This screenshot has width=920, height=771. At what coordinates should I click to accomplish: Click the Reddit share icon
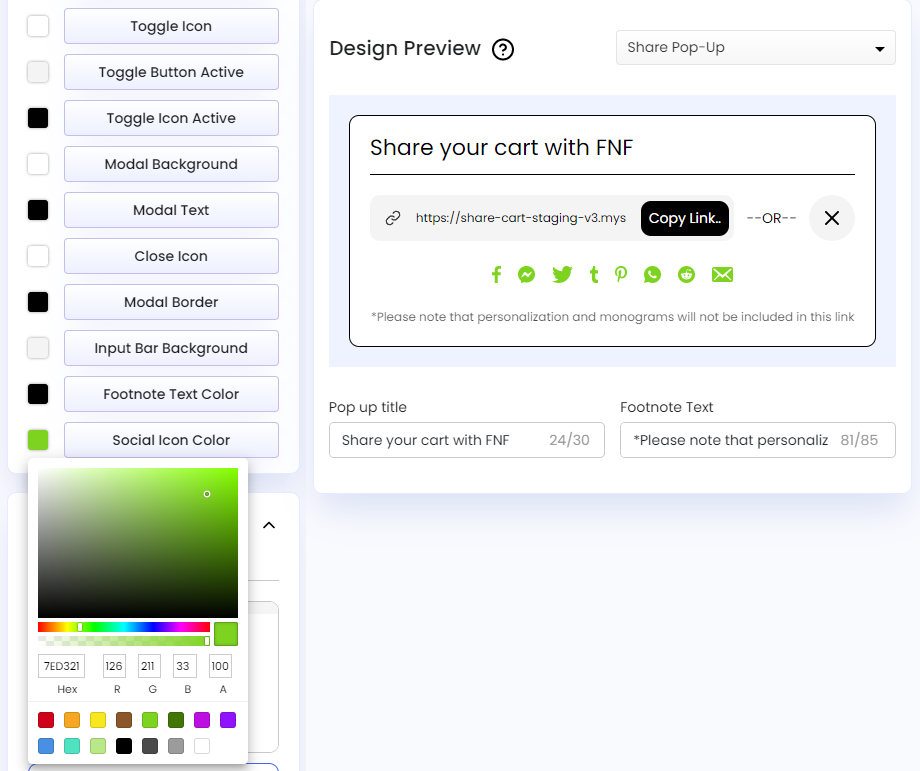(686, 274)
